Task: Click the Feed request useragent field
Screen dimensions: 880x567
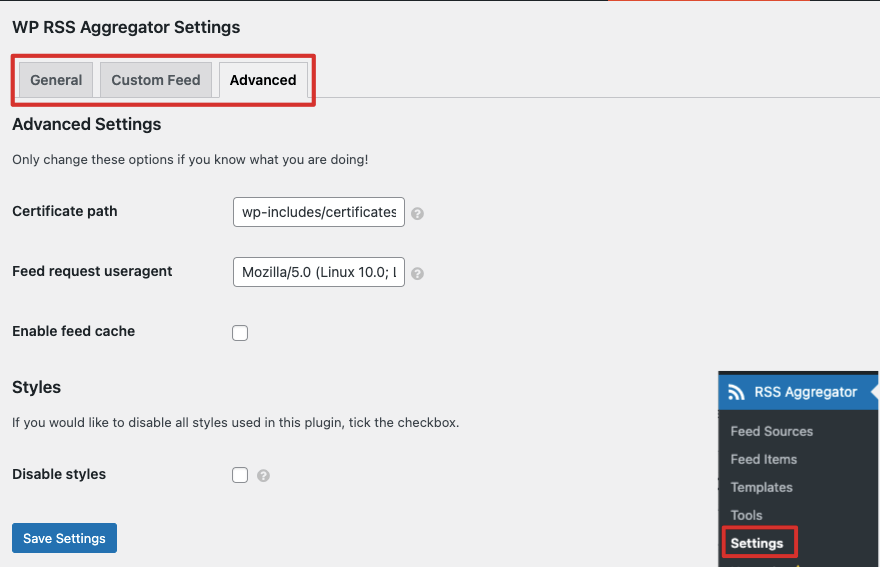Action: 319,272
